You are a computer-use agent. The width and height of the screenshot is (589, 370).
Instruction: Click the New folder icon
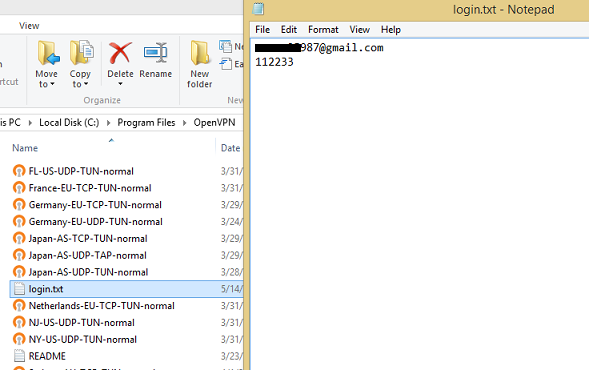coord(199,53)
